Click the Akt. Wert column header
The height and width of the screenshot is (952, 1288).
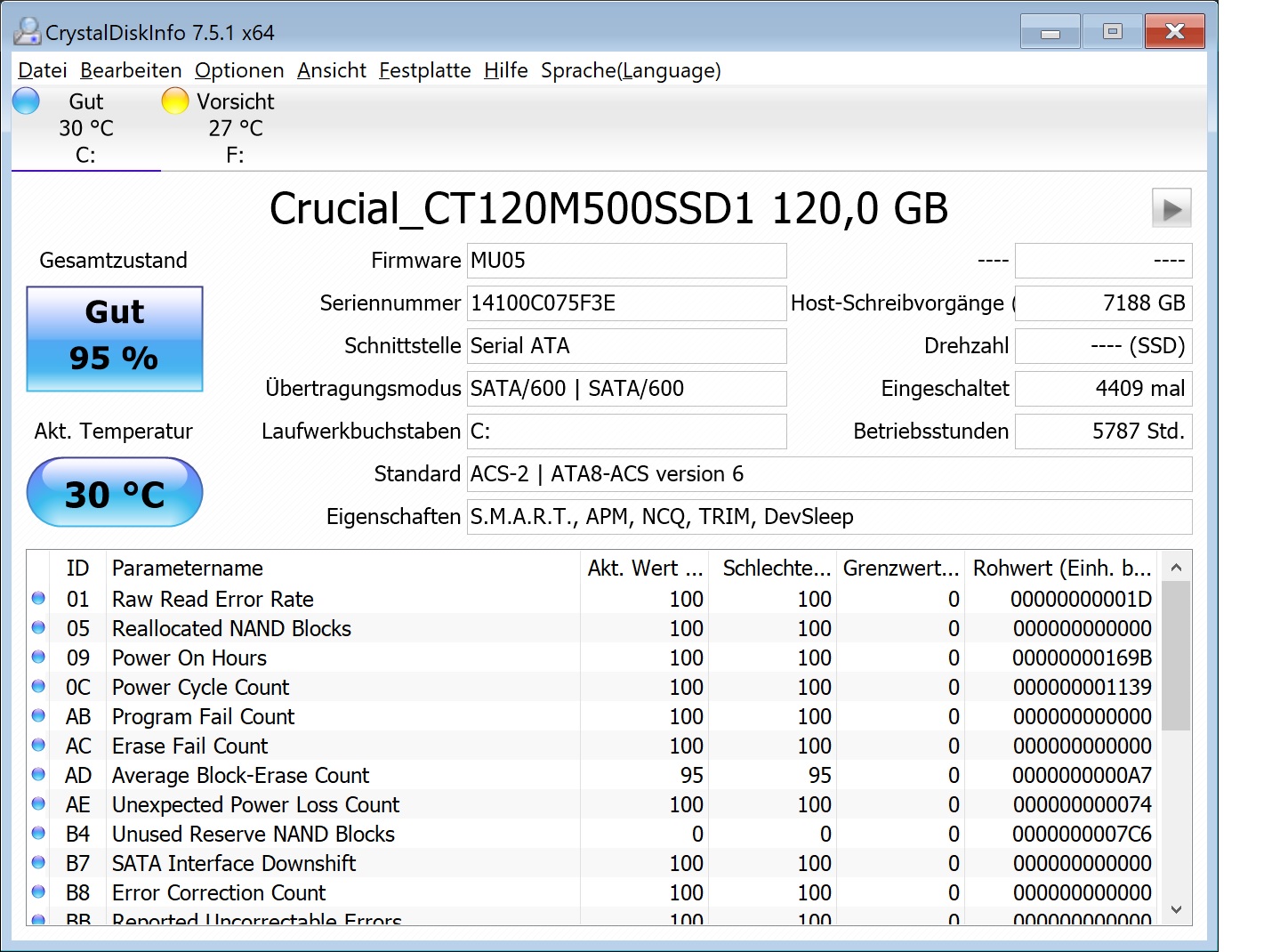point(645,569)
